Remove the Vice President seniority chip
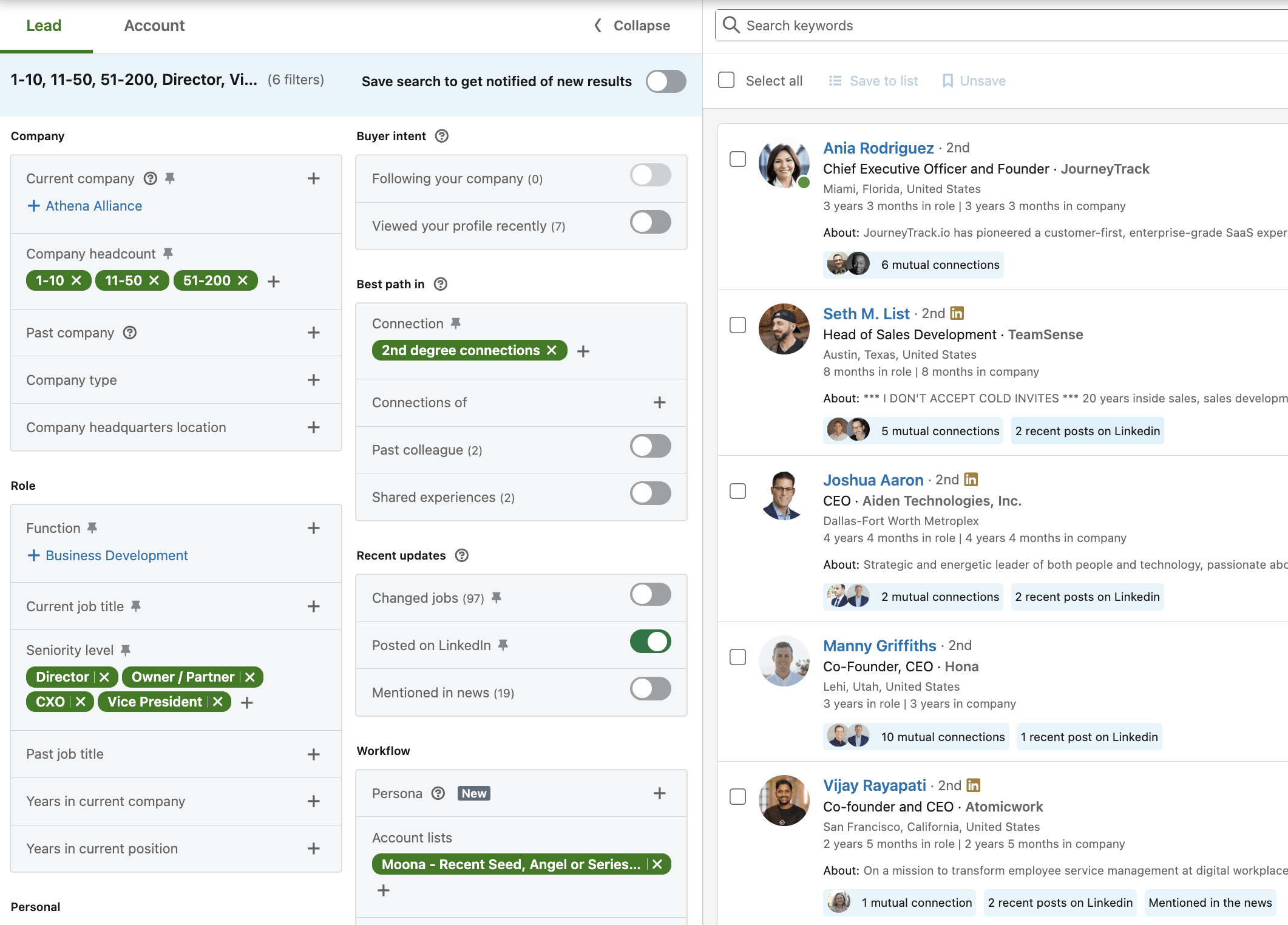This screenshot has height=925, width=1288. [219, 702]
